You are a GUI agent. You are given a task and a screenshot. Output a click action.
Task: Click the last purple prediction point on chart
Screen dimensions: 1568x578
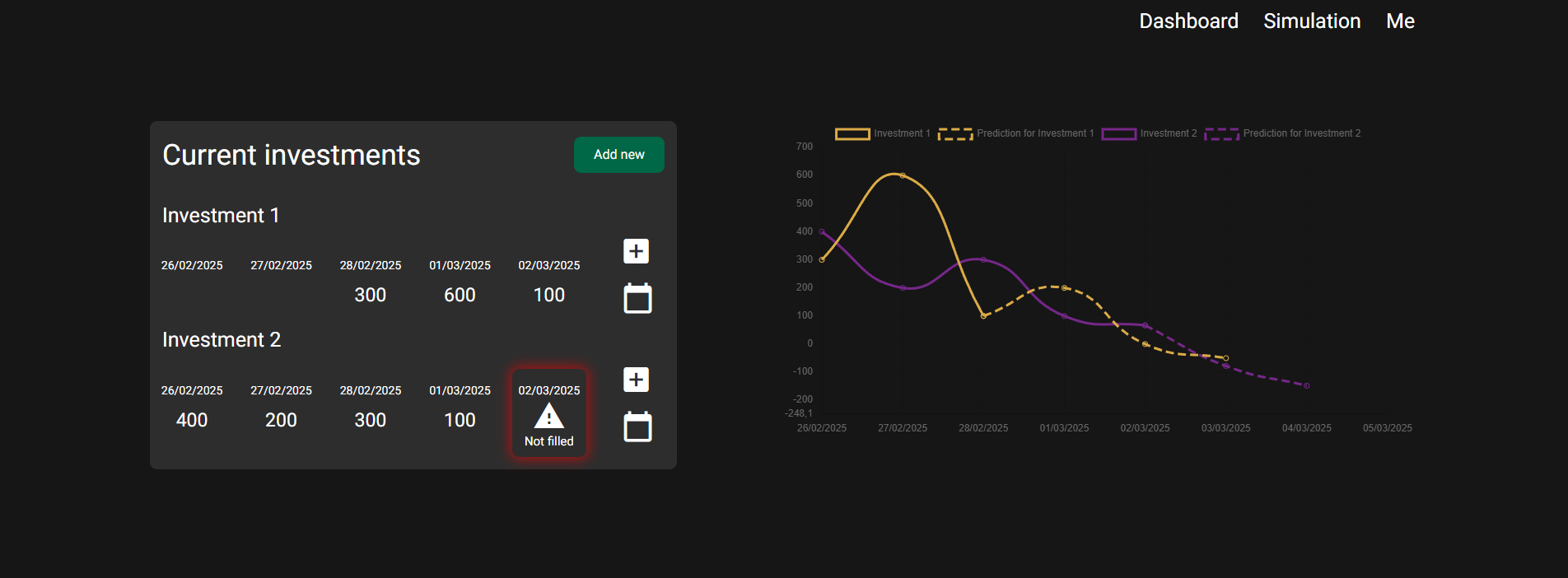1306,385
